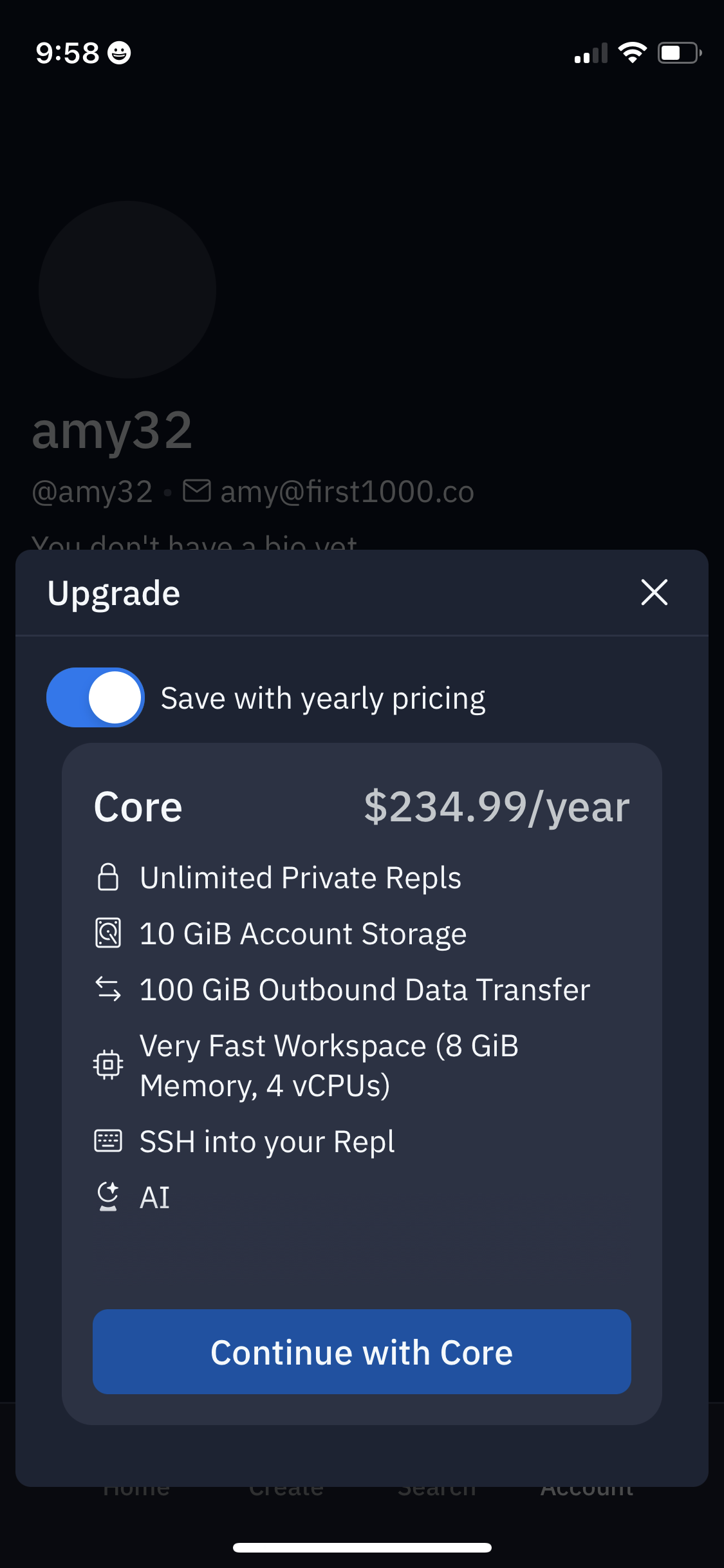This screenshot has width=724, height=1568.
Task: Tap the $234.99/year price label
Action: point(496,807)
